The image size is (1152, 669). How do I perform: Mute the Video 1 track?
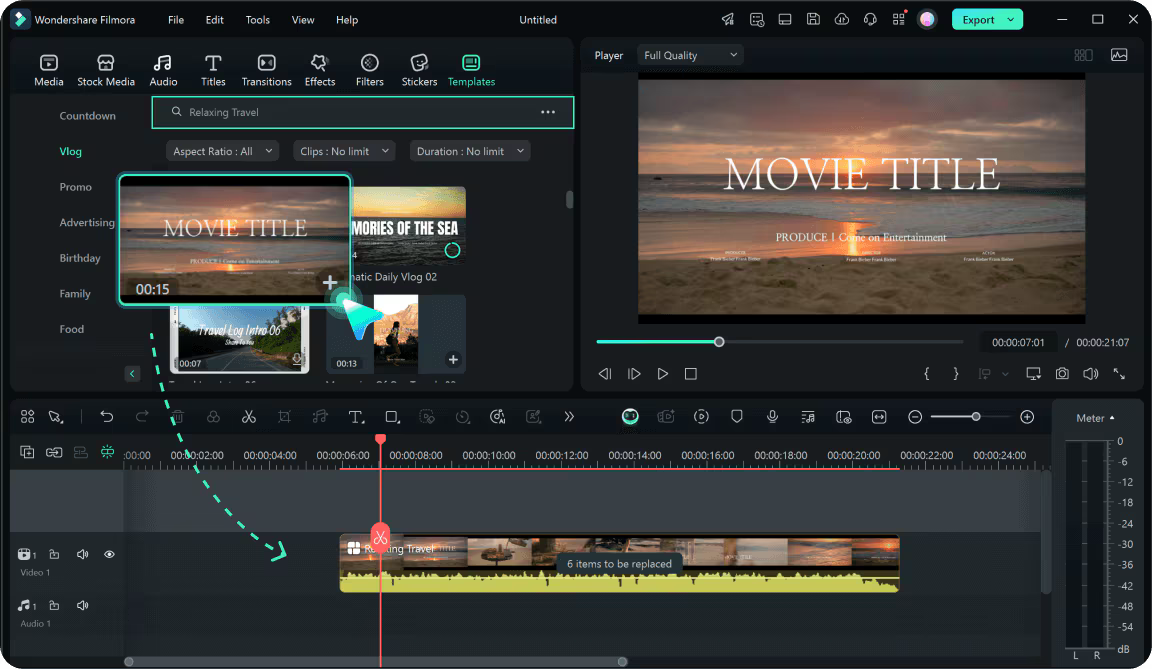click(x=82, y=554)
